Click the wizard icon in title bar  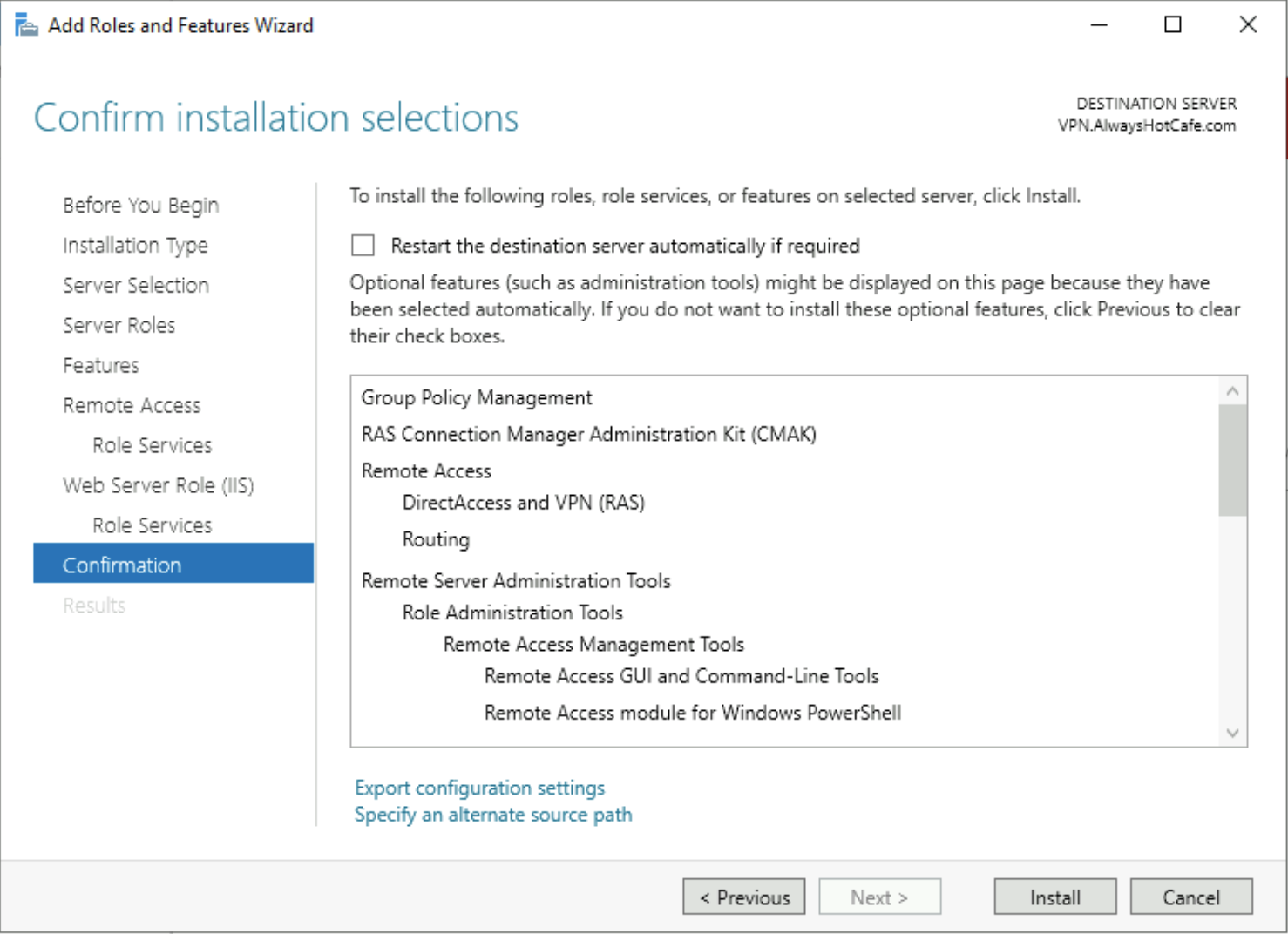(26, 25)
